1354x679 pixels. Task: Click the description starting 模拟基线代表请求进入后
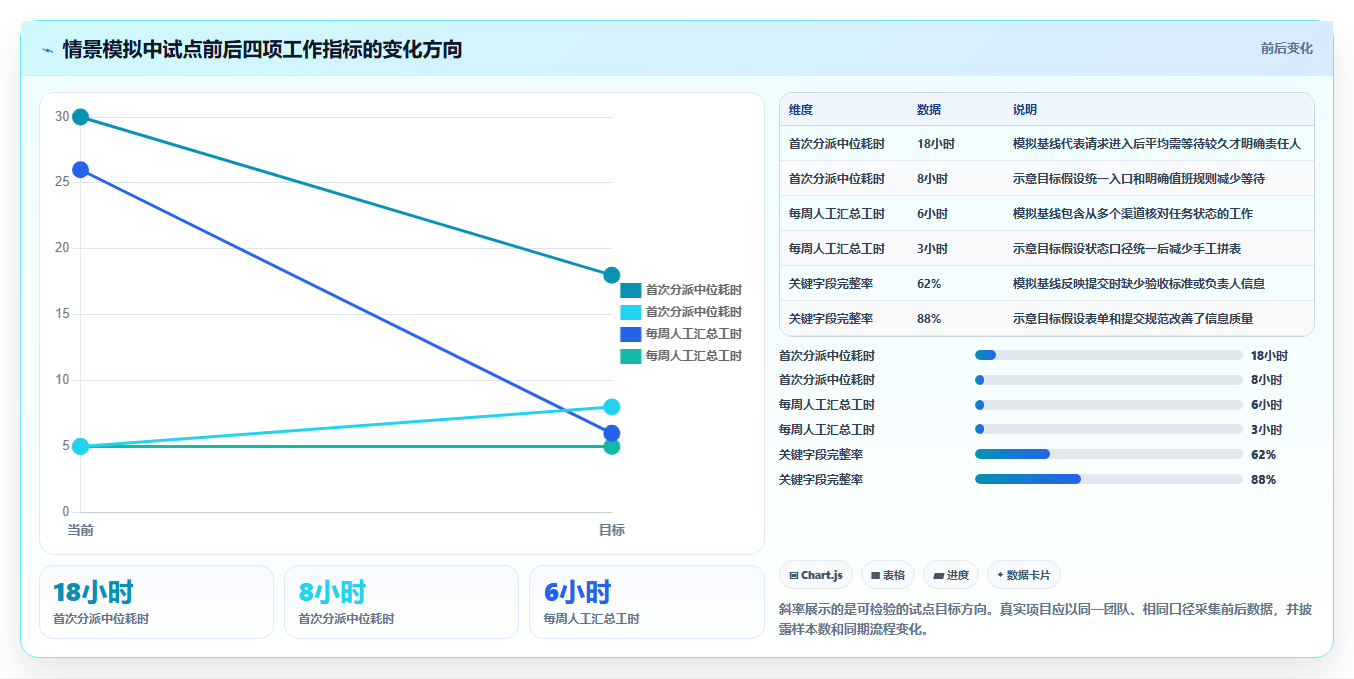coord(1157,144)
